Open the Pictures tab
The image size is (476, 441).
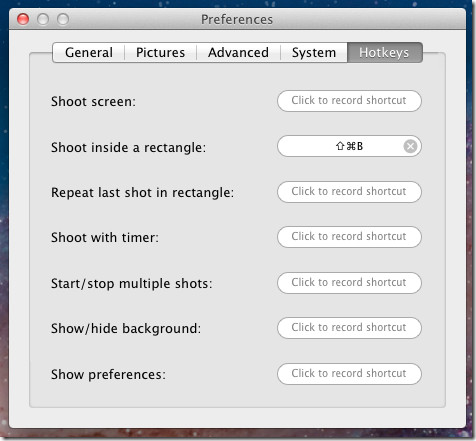point(161,53)
